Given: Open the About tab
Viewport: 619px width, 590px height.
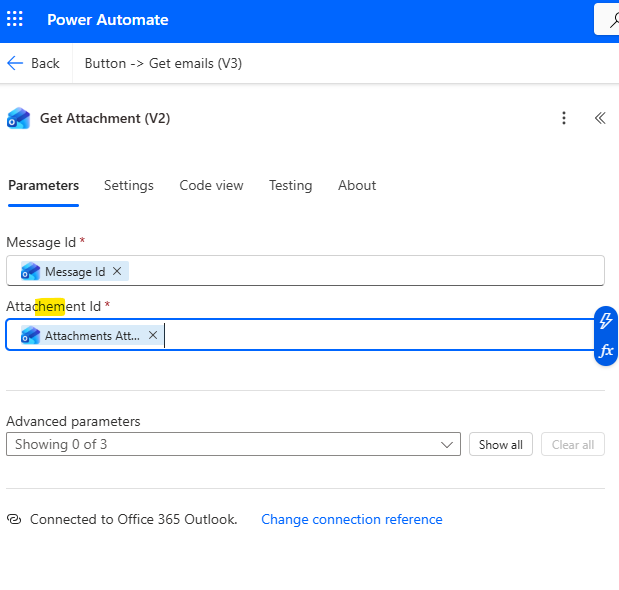Looking at the screenshot, I should tap(357, 185).
